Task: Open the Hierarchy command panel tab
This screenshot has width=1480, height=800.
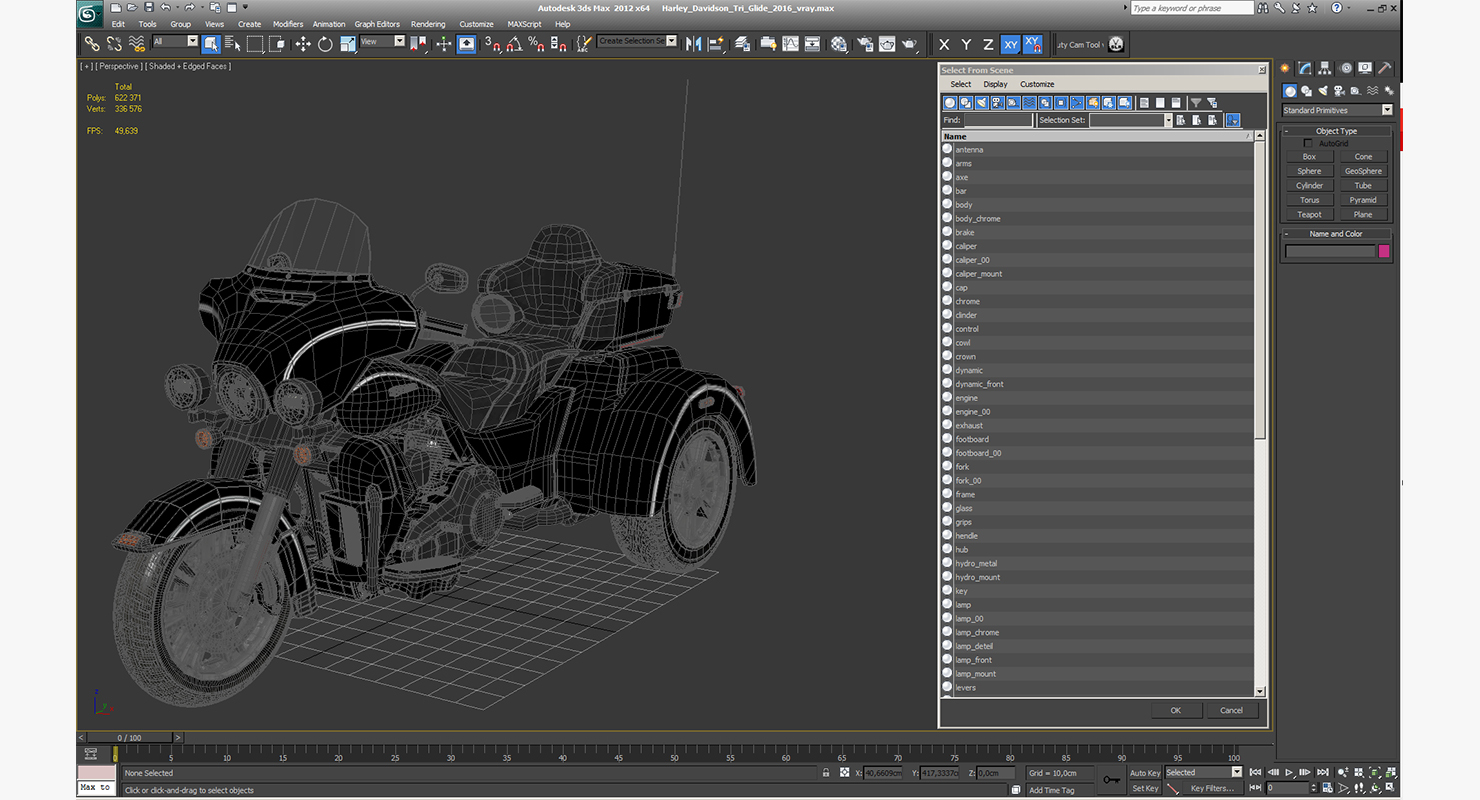Action: (x=1325, y=68)
